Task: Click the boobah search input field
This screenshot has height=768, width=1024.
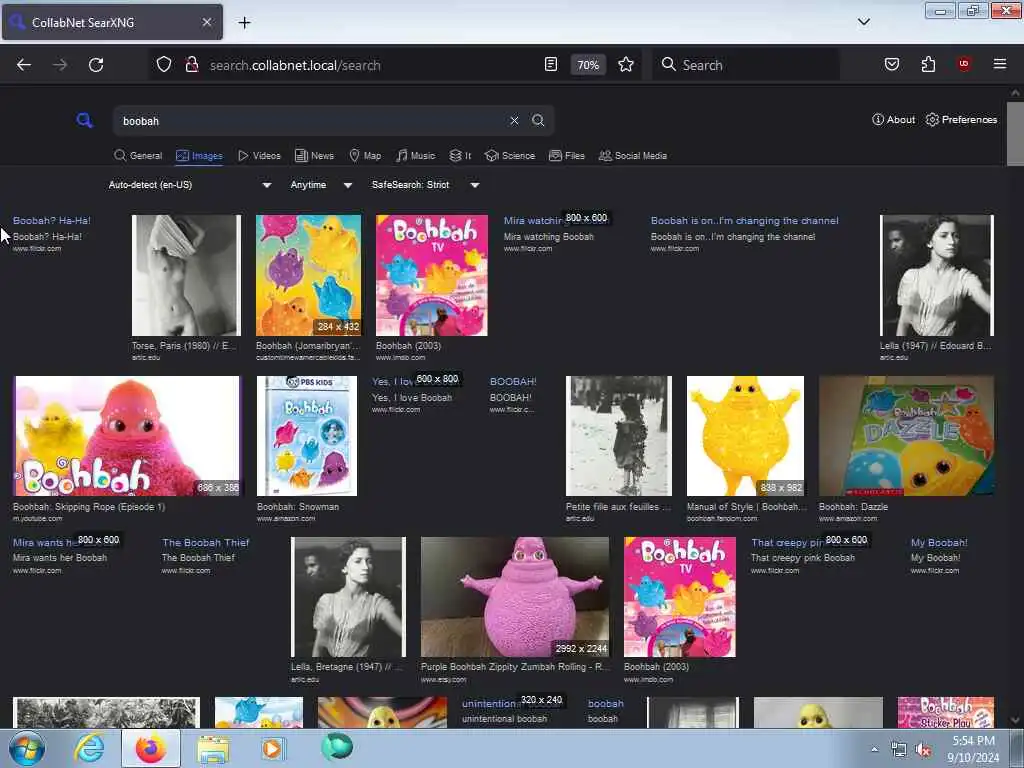Action: point(312,121)
